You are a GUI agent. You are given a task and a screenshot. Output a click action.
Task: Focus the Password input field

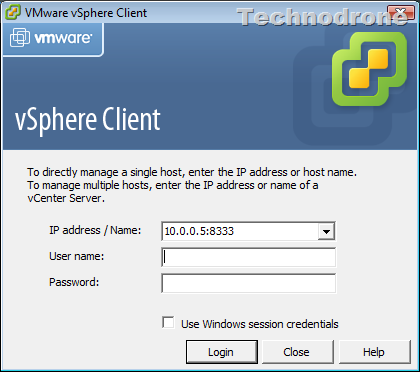coord(249,283)
